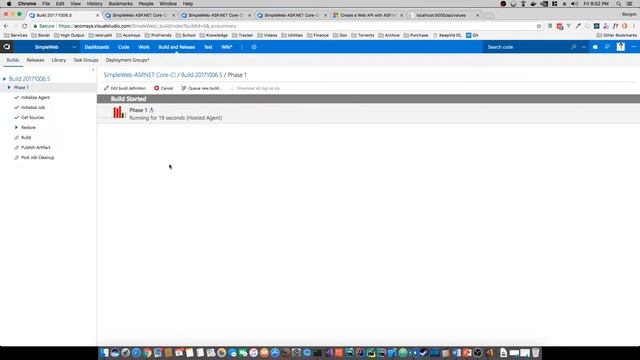The image size is (640, 360).
Task: Open the Visual Studio Team Services home logo
Action: click(x=7, y=47)
